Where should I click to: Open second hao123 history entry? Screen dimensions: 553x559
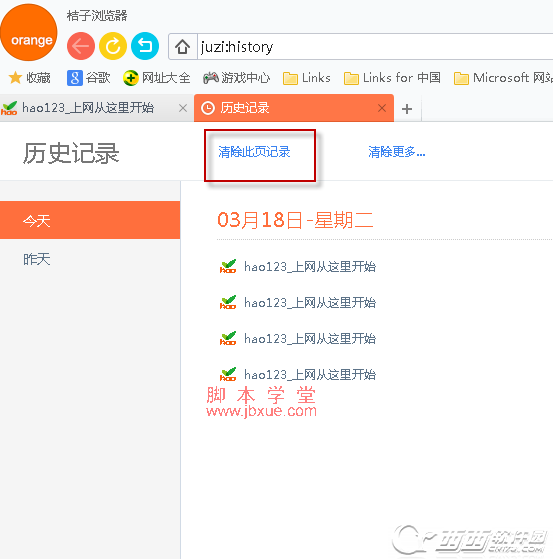point(298,303)
